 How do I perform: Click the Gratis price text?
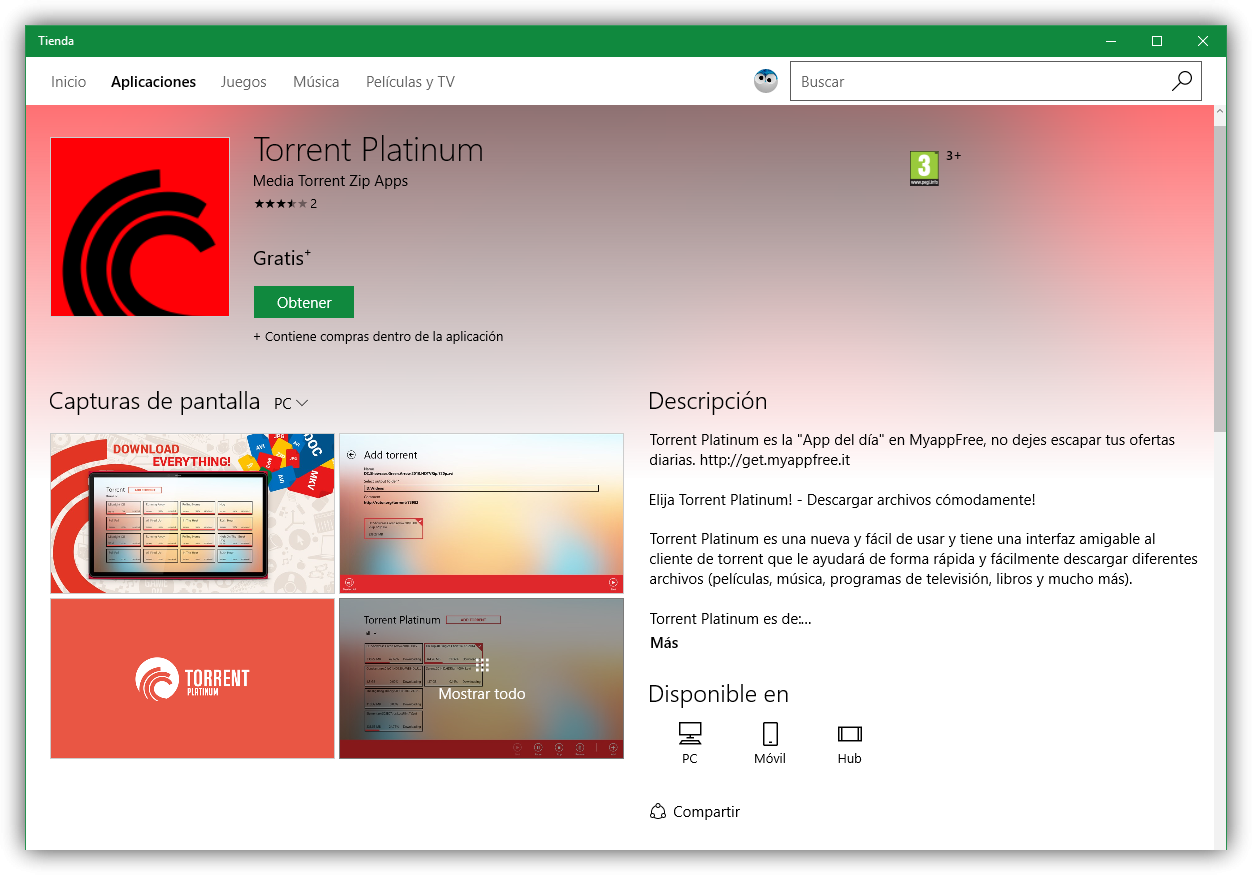[x=282, y=258]
